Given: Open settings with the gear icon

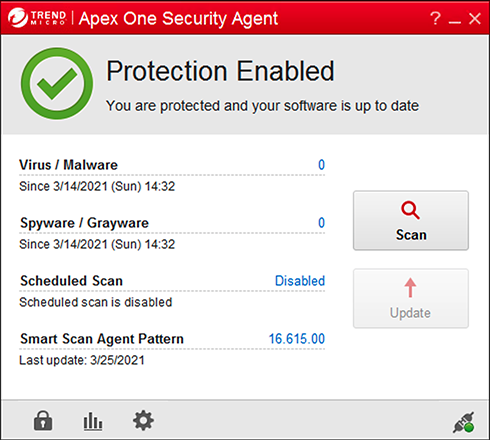Looking at the screenshot, I should pos(143,421).
